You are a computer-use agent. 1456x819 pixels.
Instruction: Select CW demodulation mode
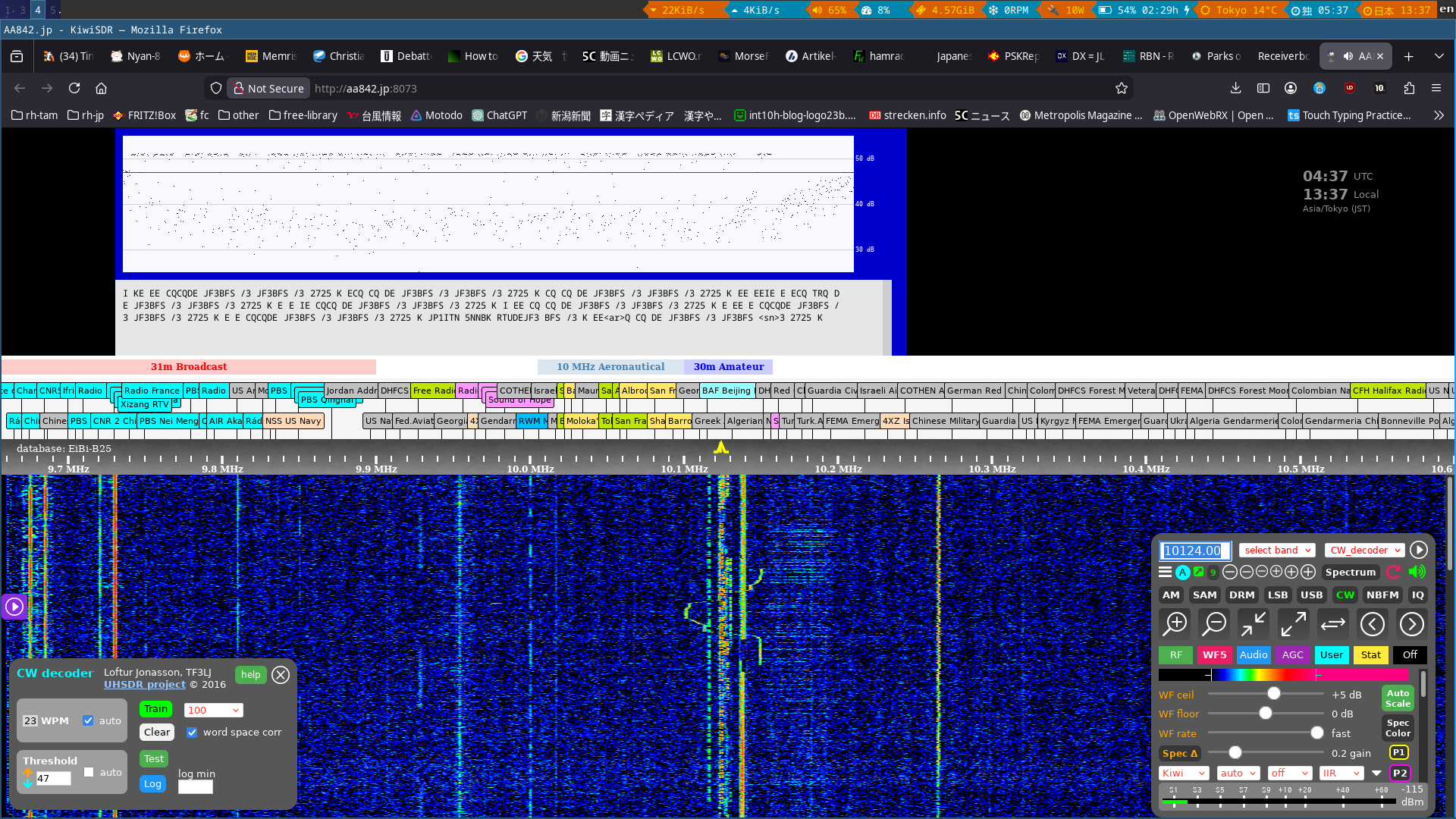click(x=1345, y=595)
